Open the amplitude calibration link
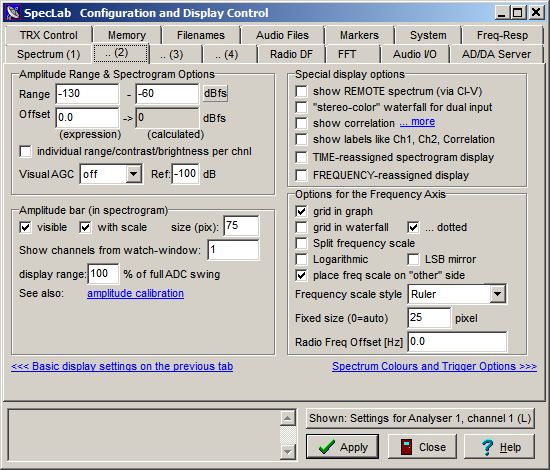 [x=135, y=293]
